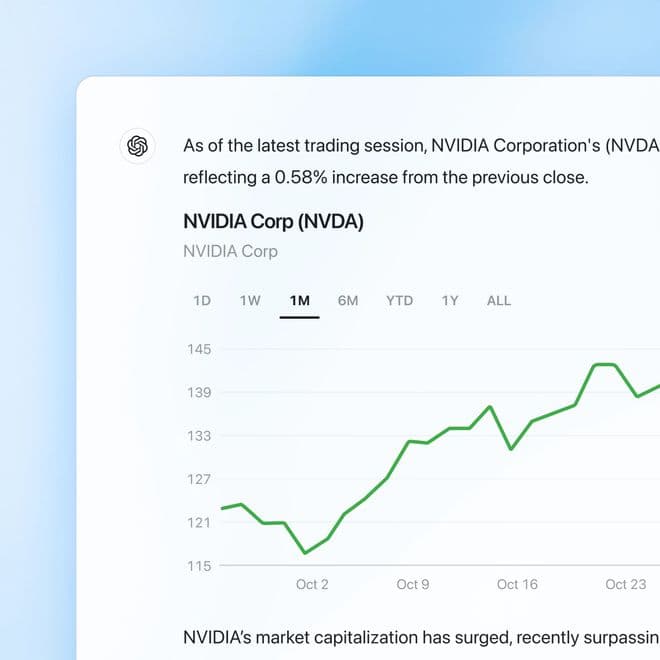Select the 1Y time range tab
The image size is (660, 660).
point(450,300)
